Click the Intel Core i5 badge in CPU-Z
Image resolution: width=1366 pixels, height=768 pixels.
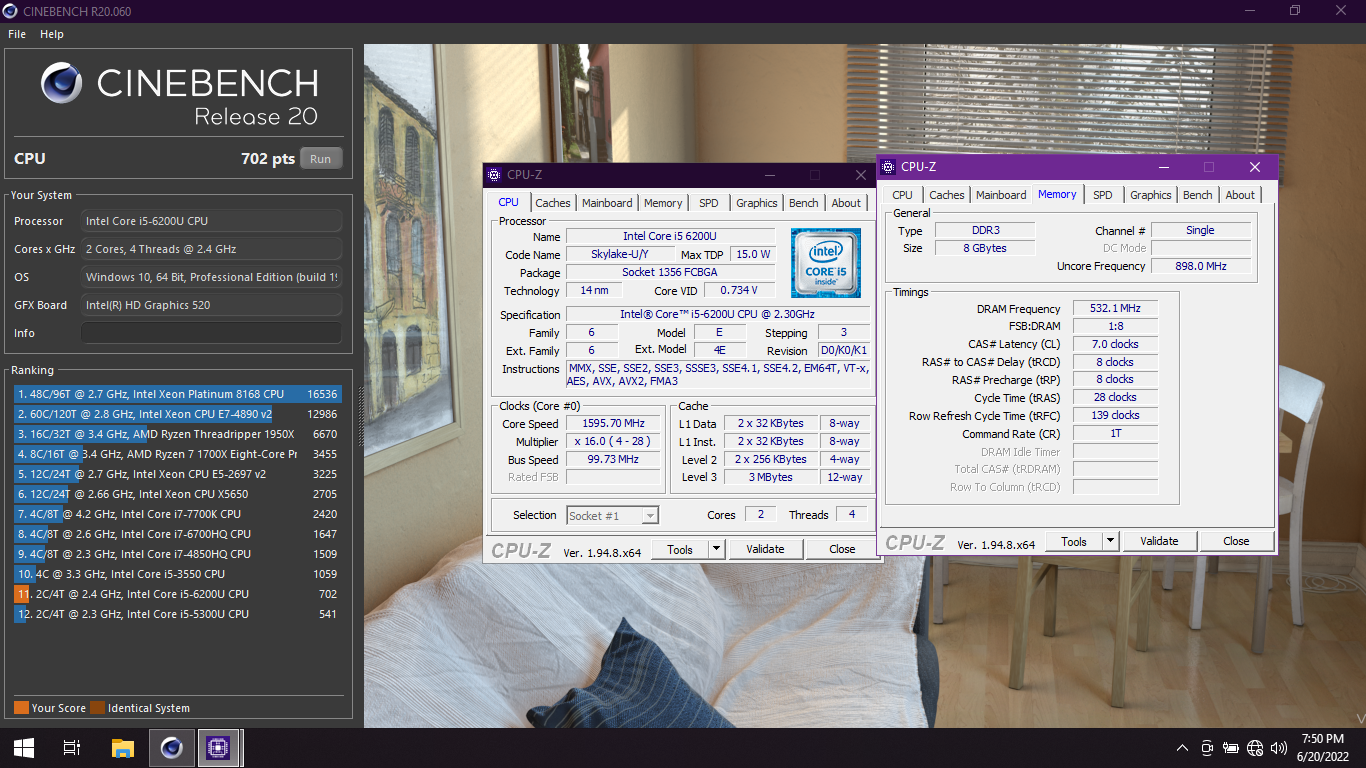click(x=826, y=263)
